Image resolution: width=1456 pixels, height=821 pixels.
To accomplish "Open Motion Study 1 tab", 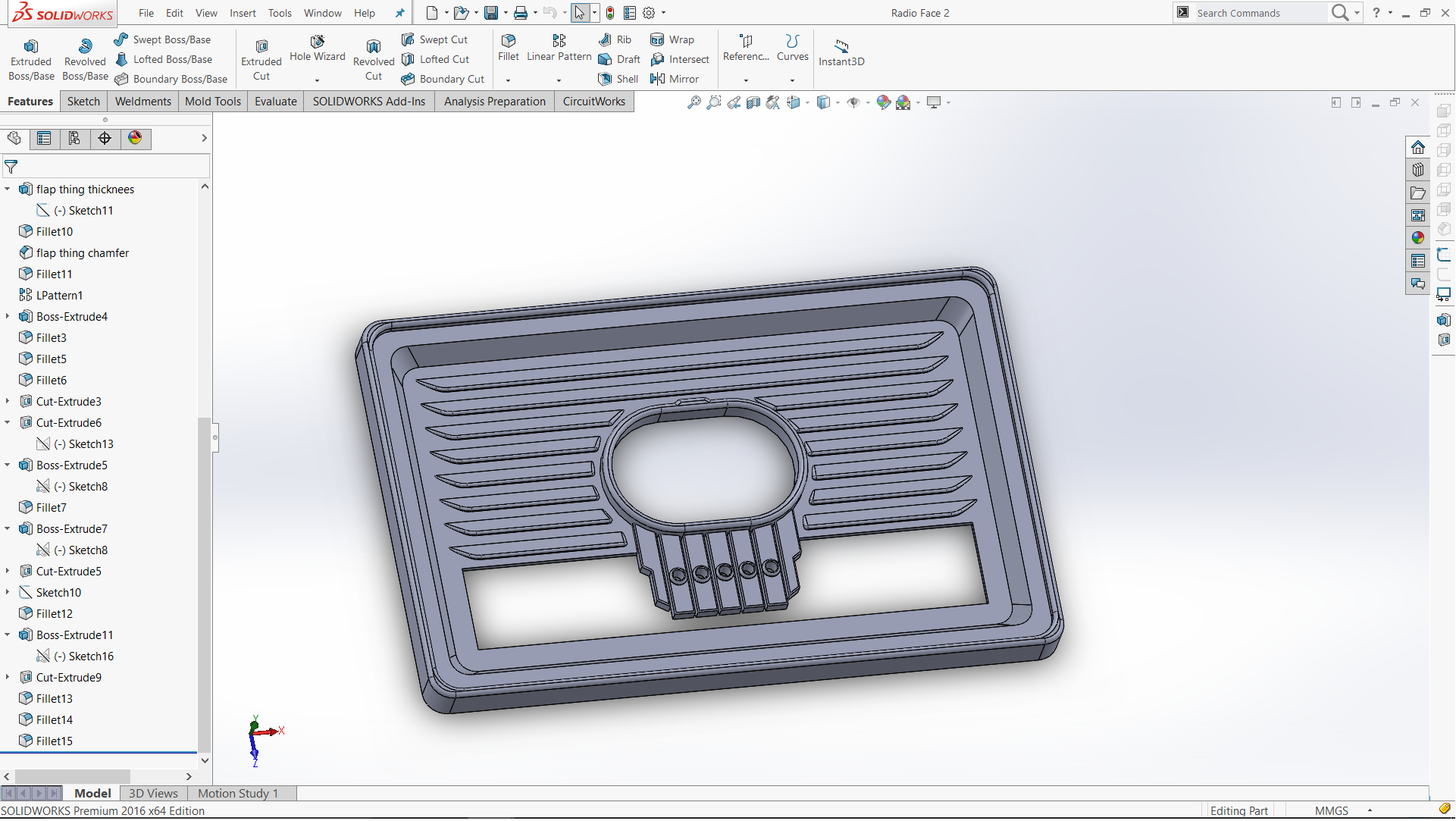I will coord(238,794).
